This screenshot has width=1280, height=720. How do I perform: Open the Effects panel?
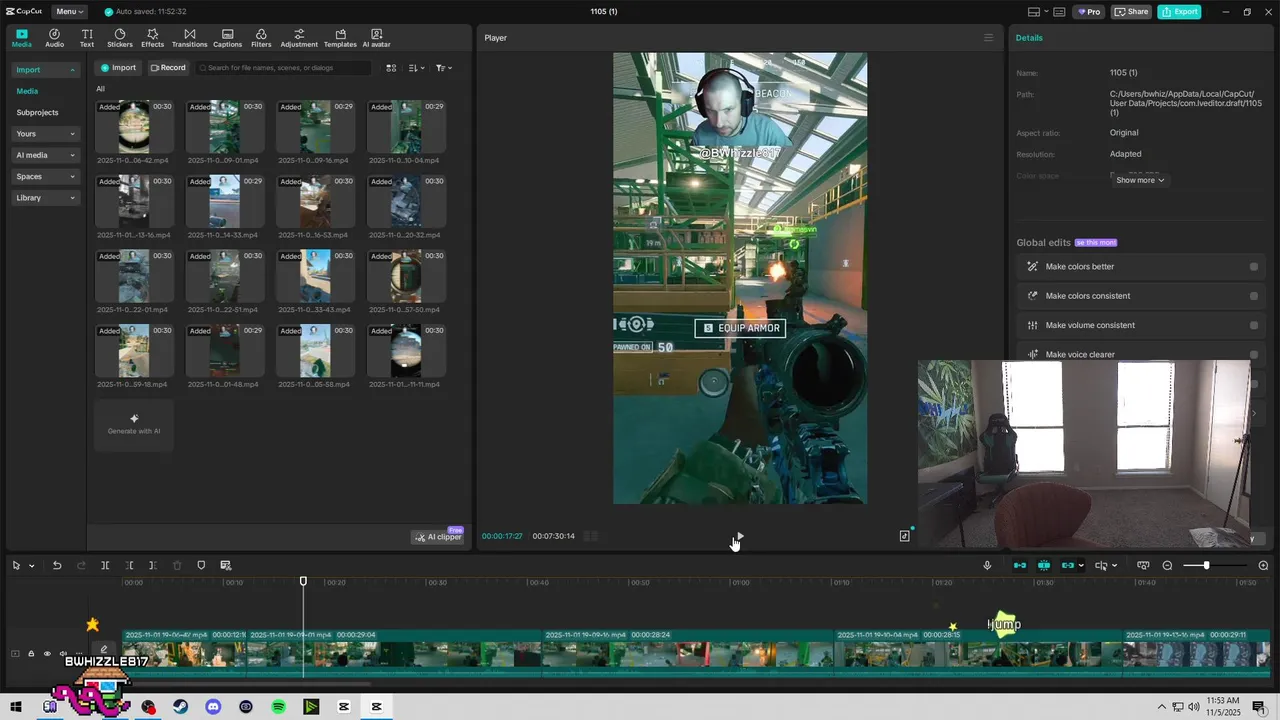click(x=152, y=38)
